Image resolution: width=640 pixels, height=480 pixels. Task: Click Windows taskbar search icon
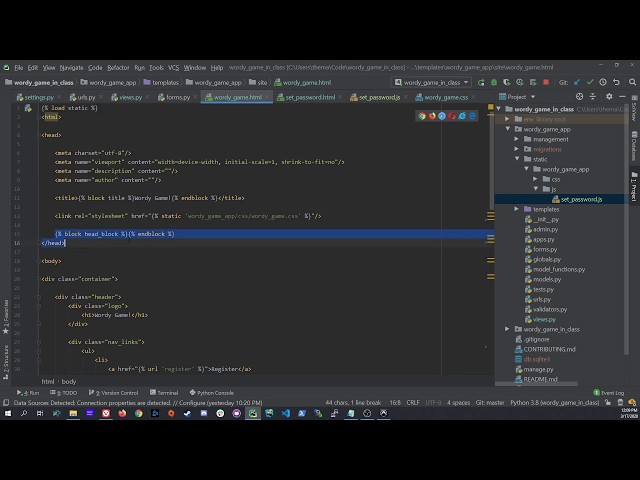[x=24, y=413]
